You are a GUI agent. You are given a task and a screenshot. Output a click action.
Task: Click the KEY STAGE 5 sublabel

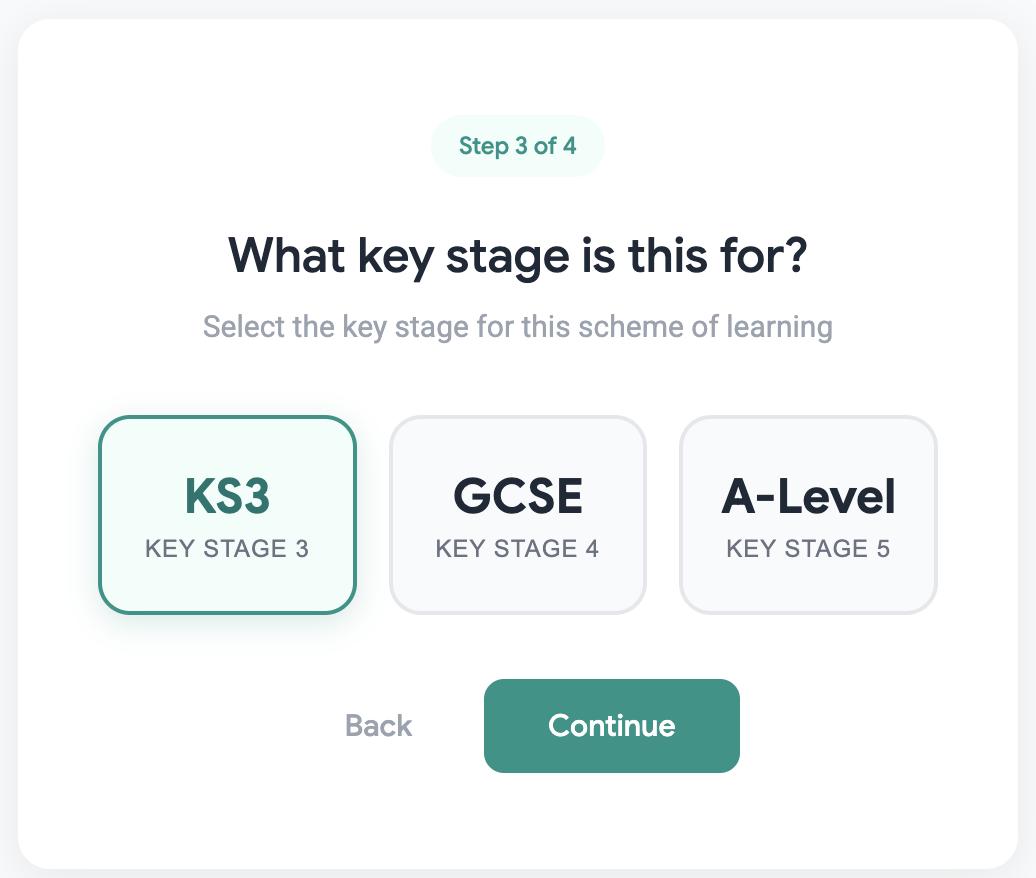pos(808,549)
